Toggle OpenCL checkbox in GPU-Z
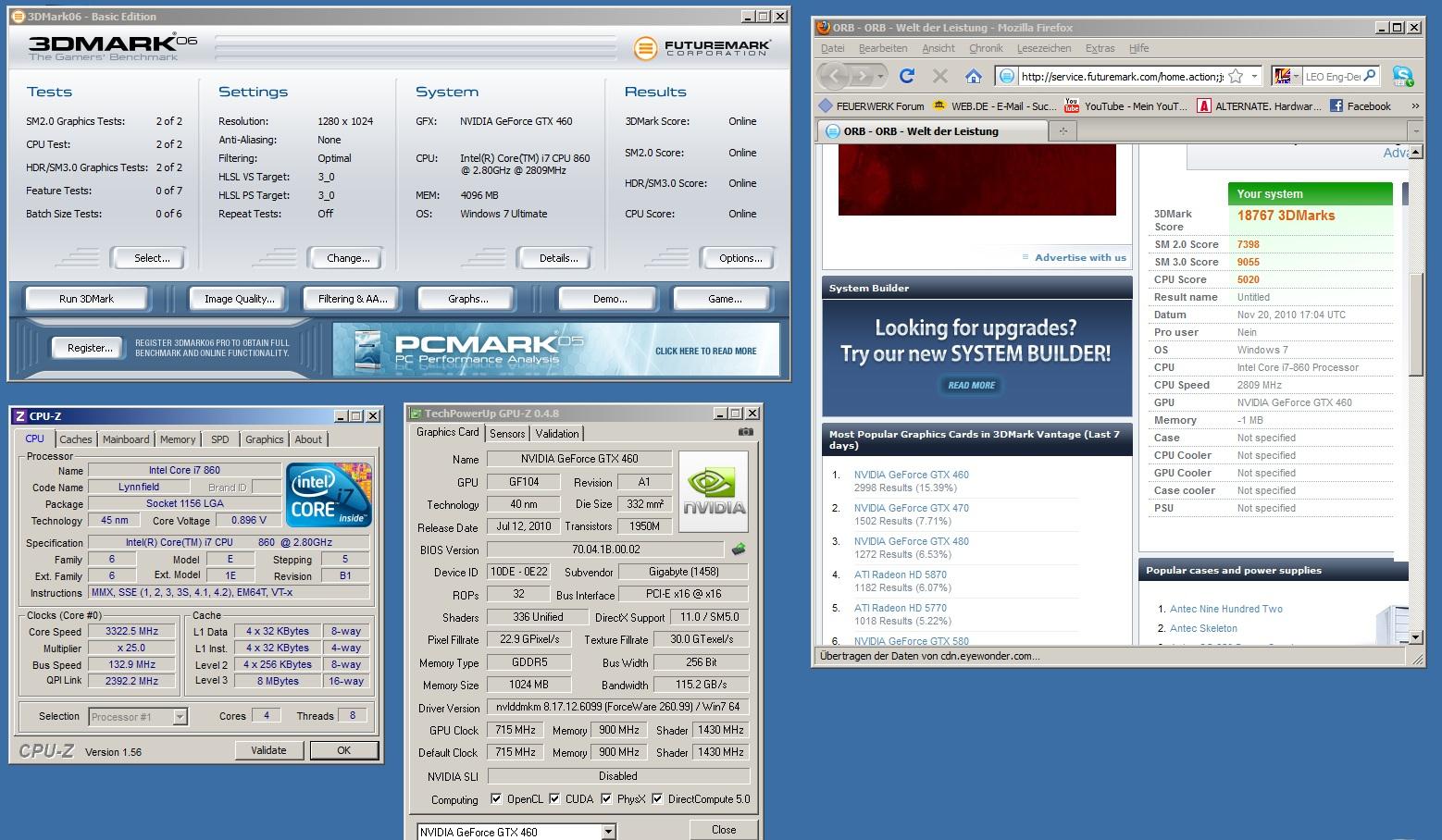1442x840 pixels. (496, 799)
